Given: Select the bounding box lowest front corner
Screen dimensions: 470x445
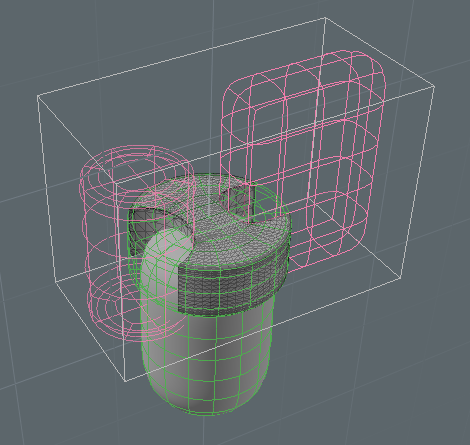Looking at the screenshot, I should [125, 381].
